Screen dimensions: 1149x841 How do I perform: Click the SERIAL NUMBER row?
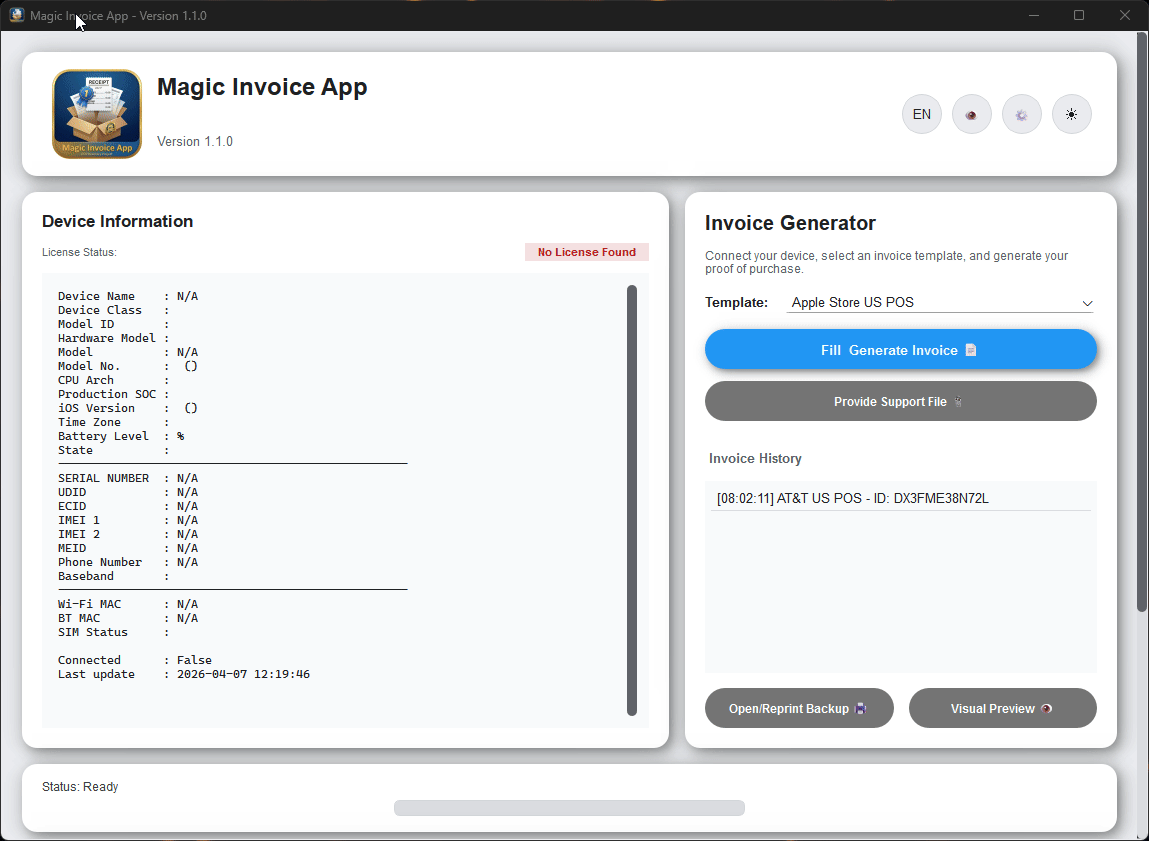128,478
